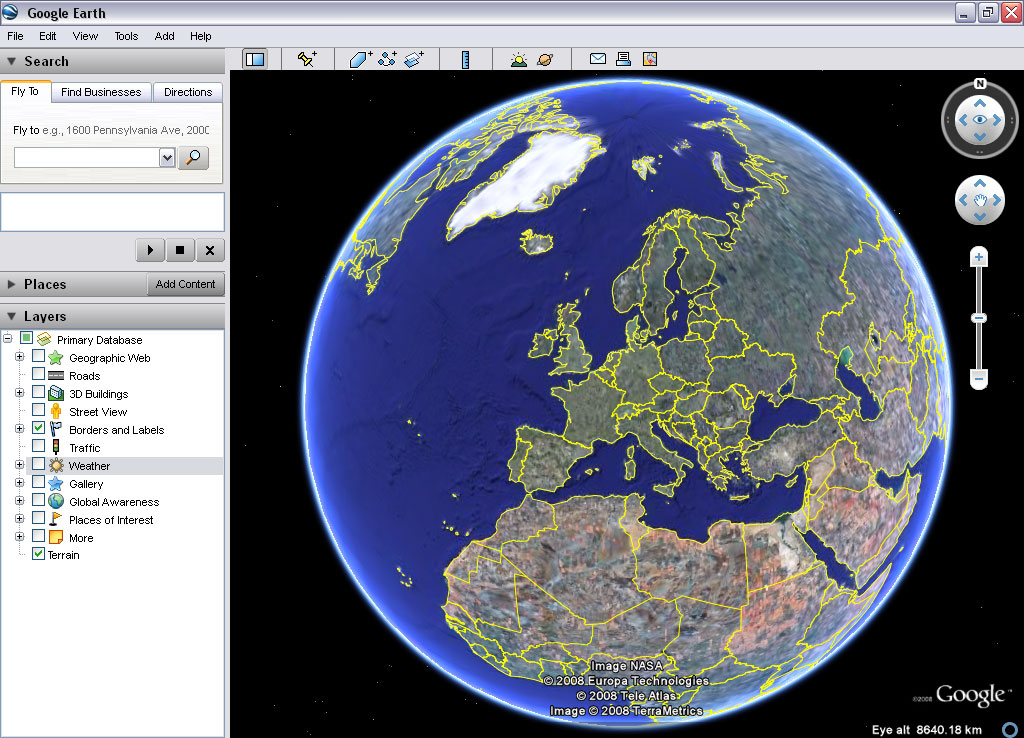1024x738 pixels.
Task: Enable the Street View layer
Action: (x=39, y=409)
